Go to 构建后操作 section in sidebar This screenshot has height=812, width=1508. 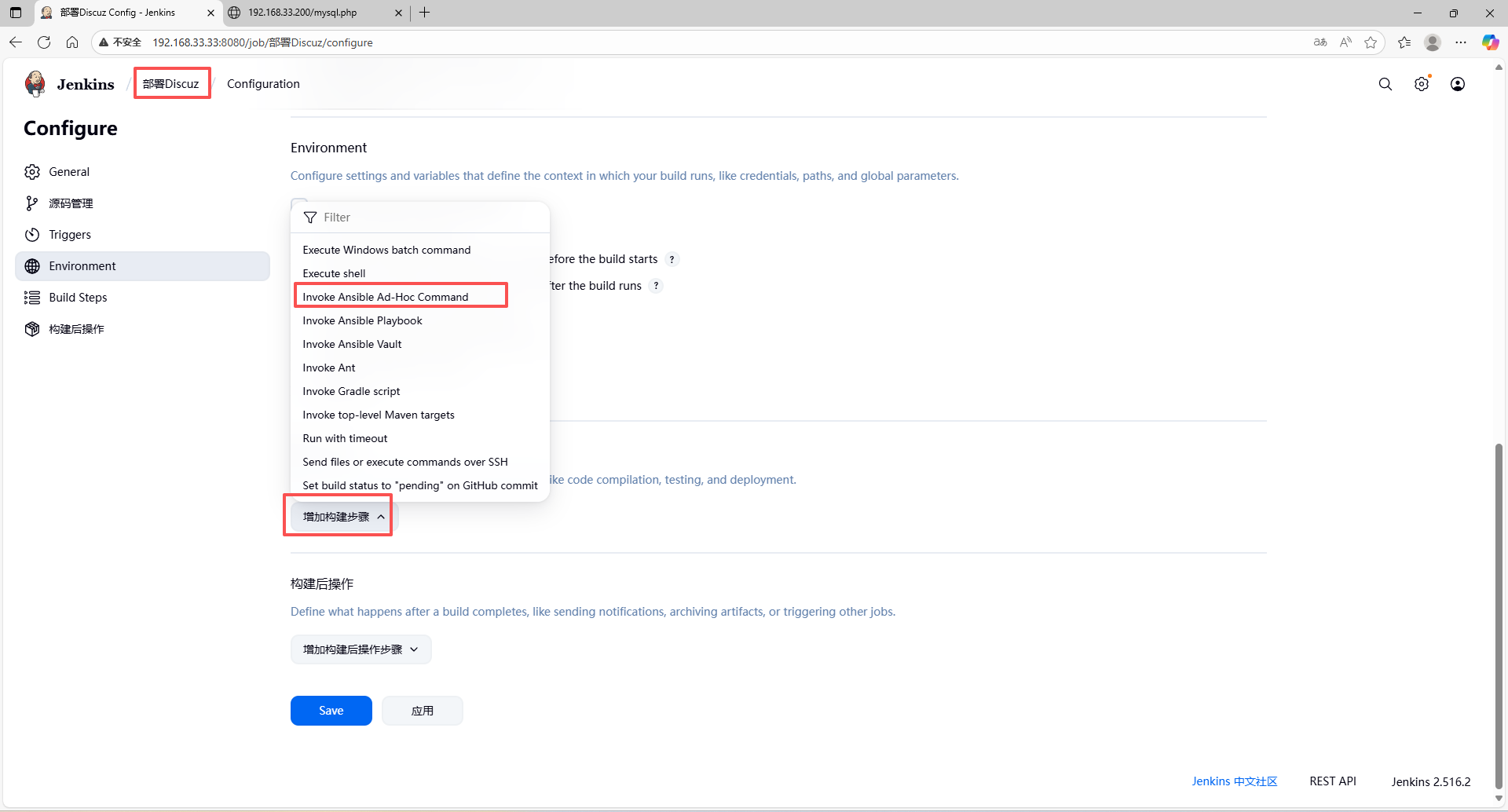click(142, 329)
